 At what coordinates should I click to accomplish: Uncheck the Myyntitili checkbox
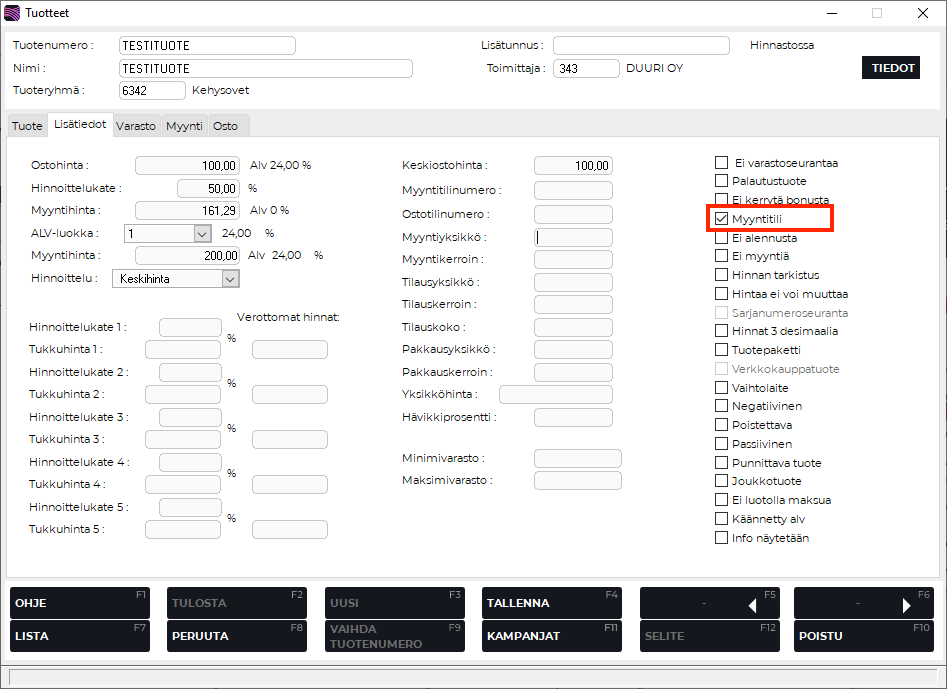722,219
